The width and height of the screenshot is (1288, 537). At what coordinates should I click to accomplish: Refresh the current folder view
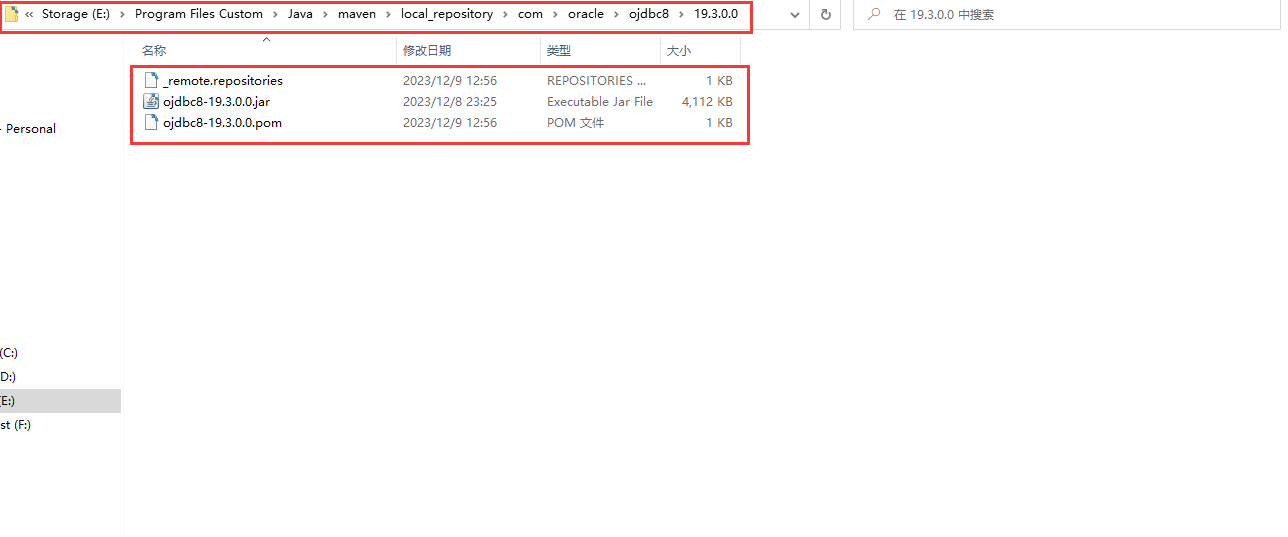825,15
